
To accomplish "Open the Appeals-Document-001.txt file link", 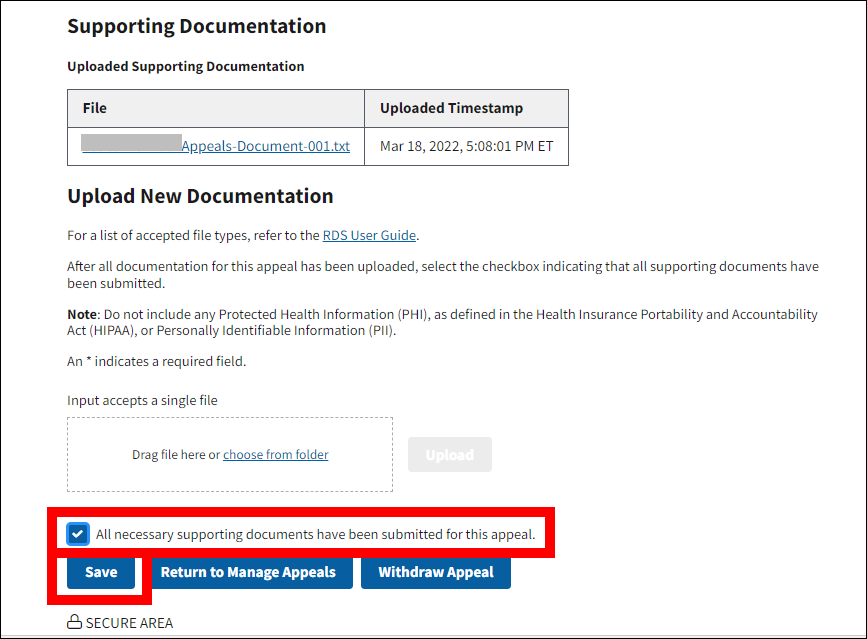I will [265, 146].
